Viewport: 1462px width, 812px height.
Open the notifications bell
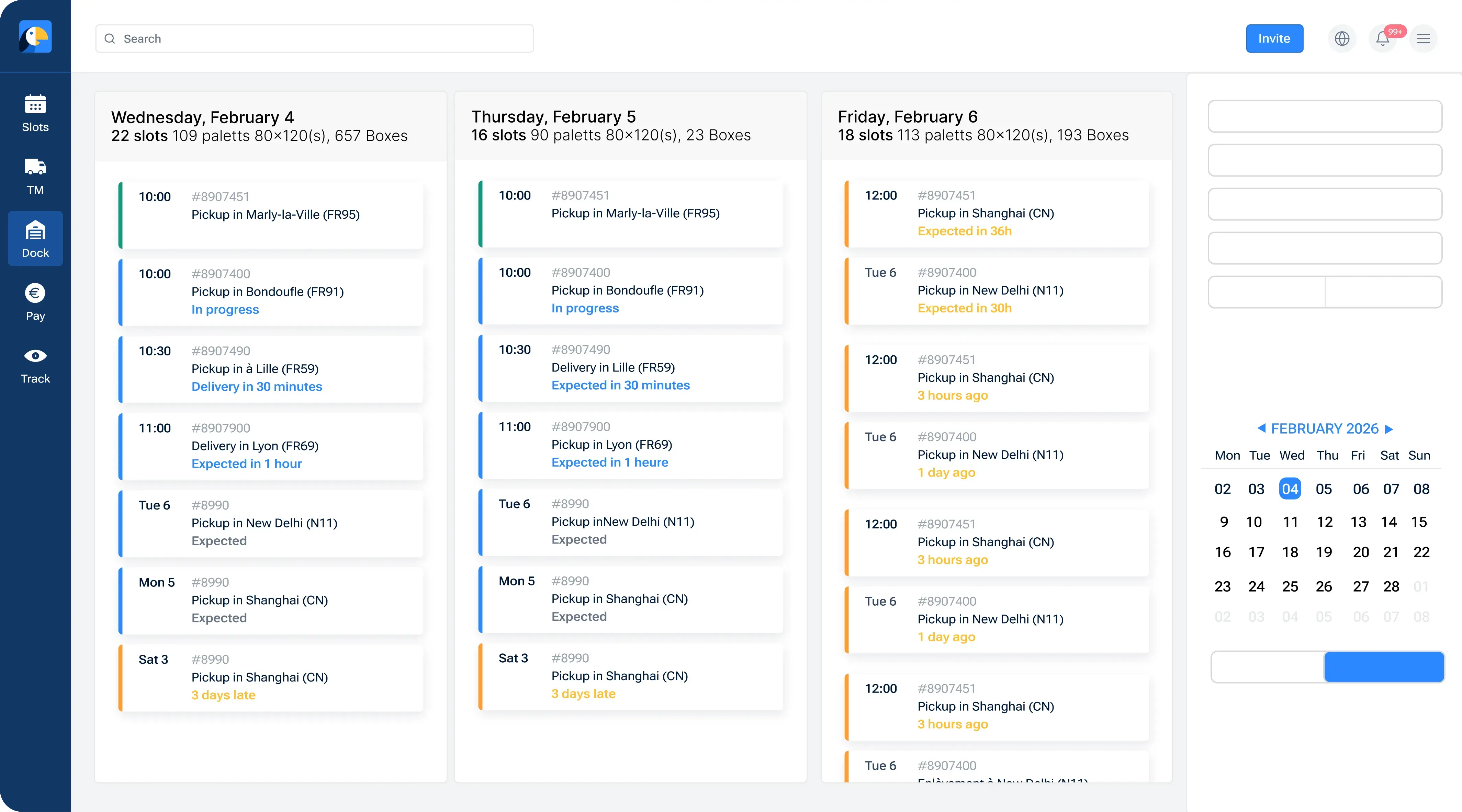[x=1383, y=38]
